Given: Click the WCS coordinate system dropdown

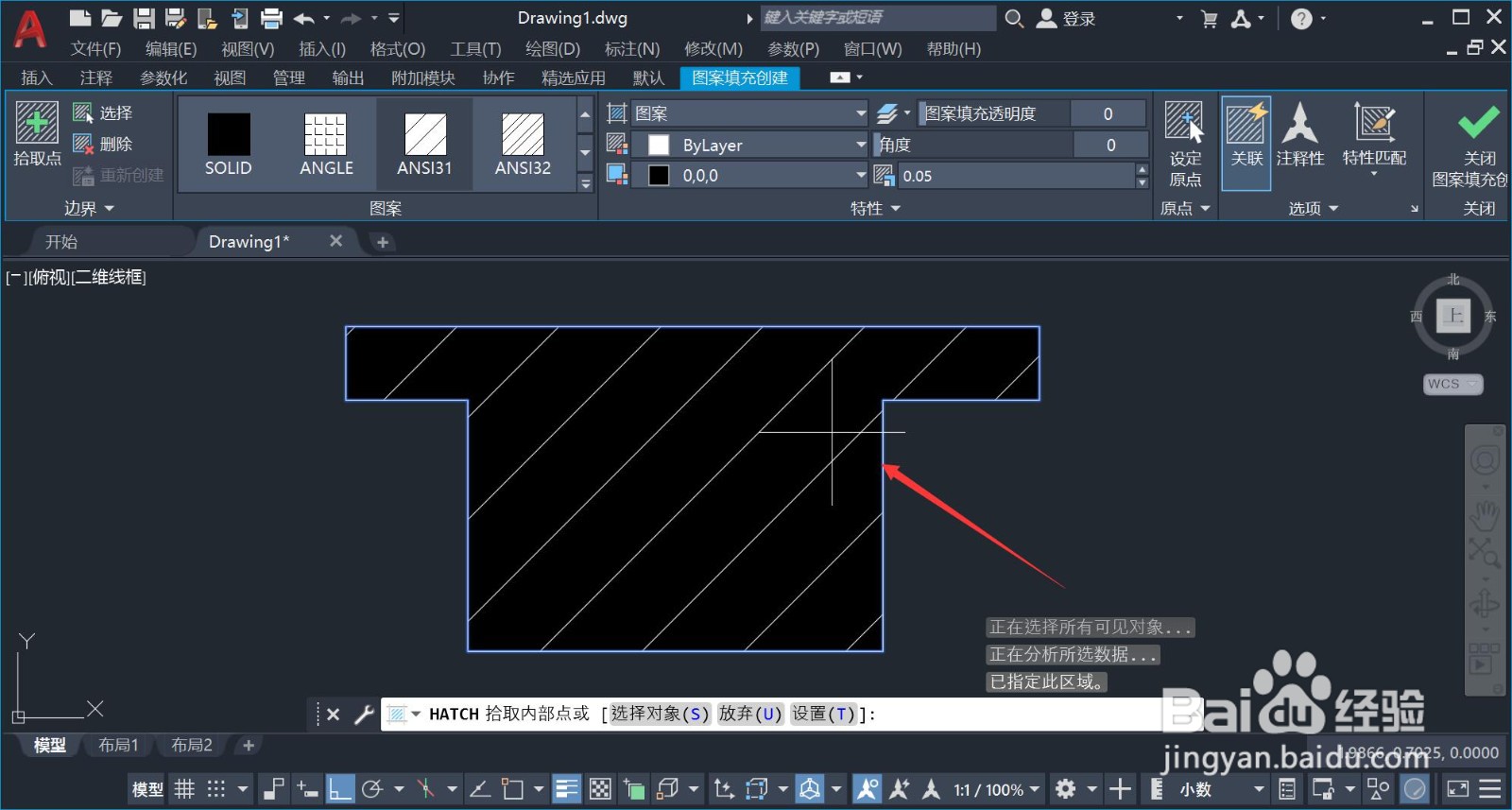Looking at the screenshot, I should click(x=1452, y=384).
